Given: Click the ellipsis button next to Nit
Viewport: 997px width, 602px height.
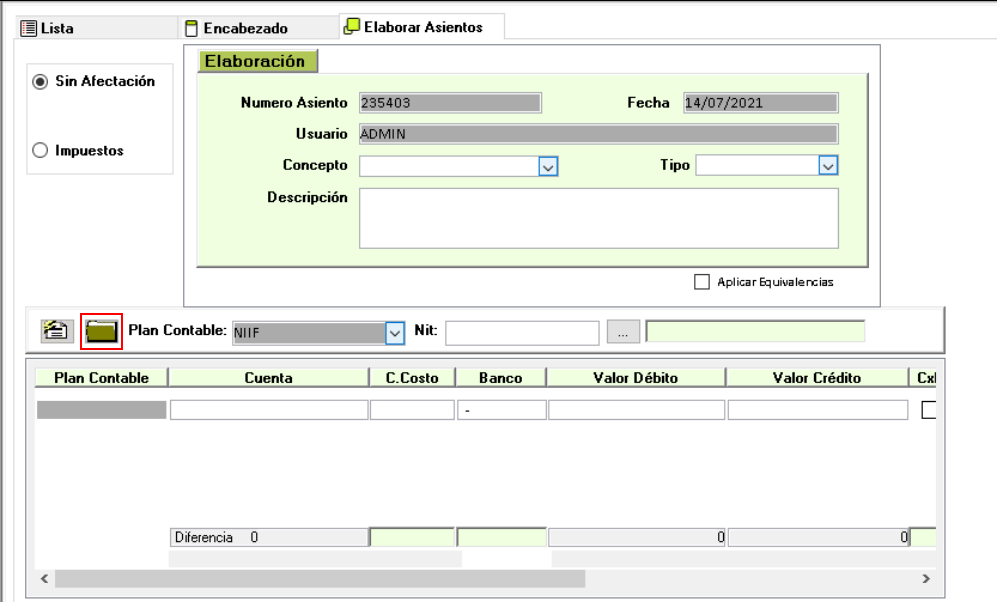Looking at the screenshot, I should (x=622, y=333).
